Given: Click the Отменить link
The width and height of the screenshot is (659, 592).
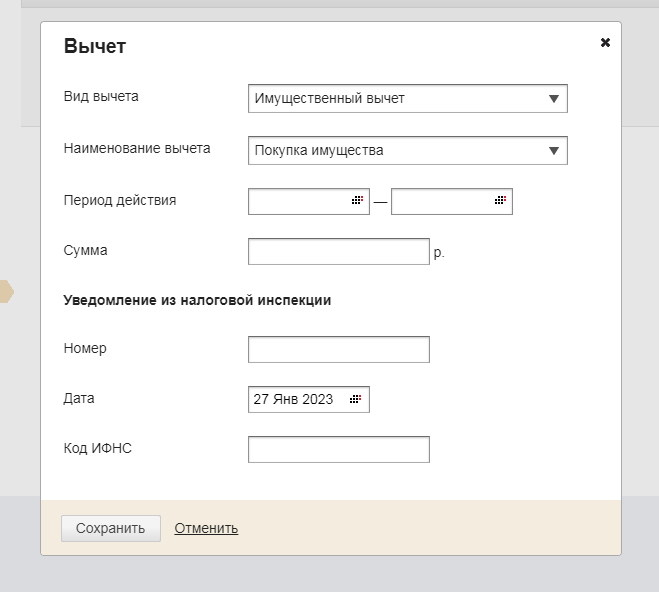Looking at the screenshot, I should pyautogui.click(x=206, y=529).
